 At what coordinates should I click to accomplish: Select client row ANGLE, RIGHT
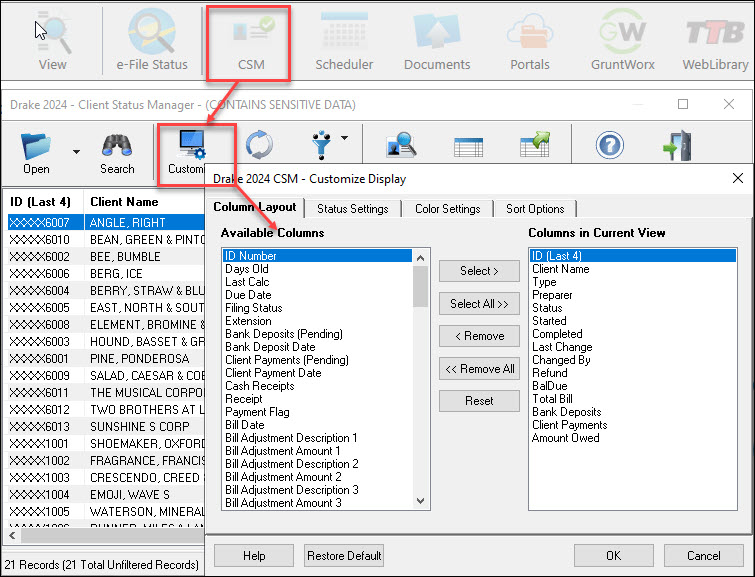point(106,223)
